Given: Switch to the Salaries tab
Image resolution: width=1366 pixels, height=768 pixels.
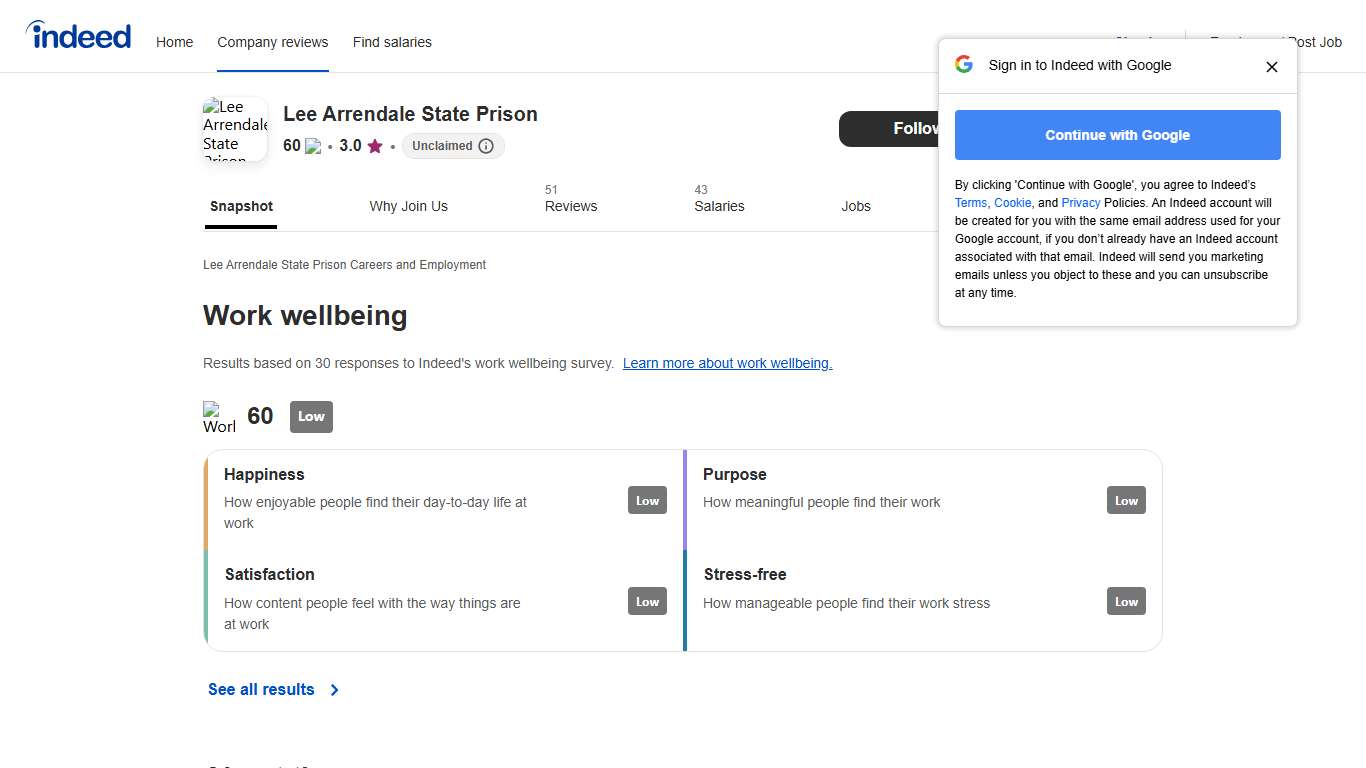Looking at the screenshot, I should pos(719,206).
